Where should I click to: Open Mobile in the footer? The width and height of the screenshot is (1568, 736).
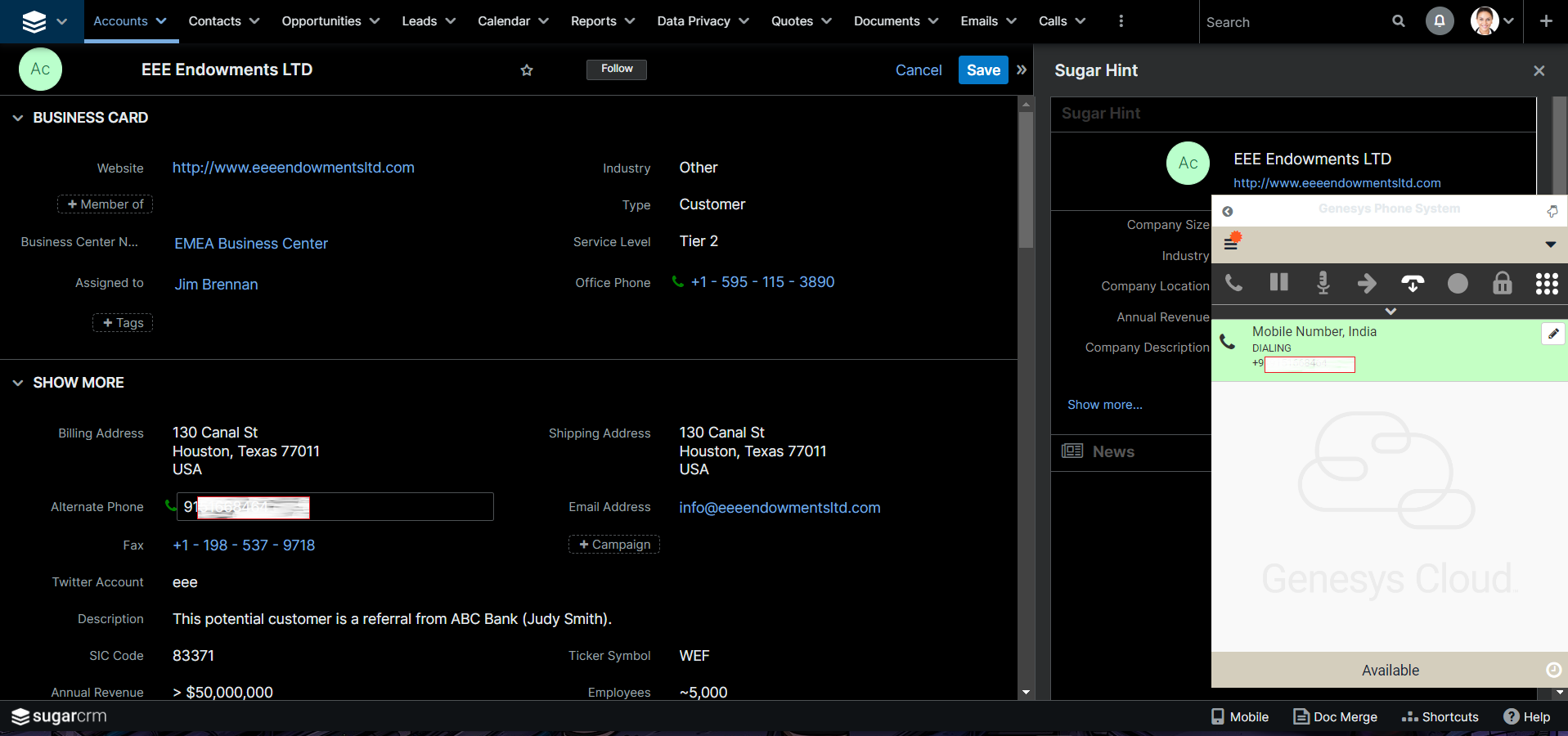point(1240,717)
